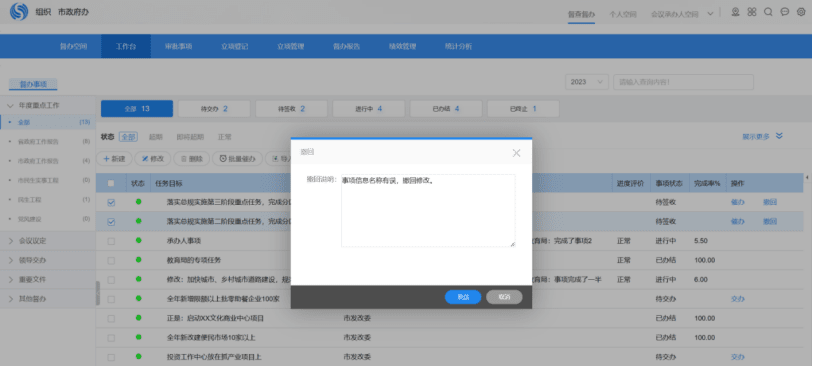The height and width of the screenshot is (366, 813).
Task: Open the 会议承办人空间 dropdown arrow
Action: pos(710,14)
